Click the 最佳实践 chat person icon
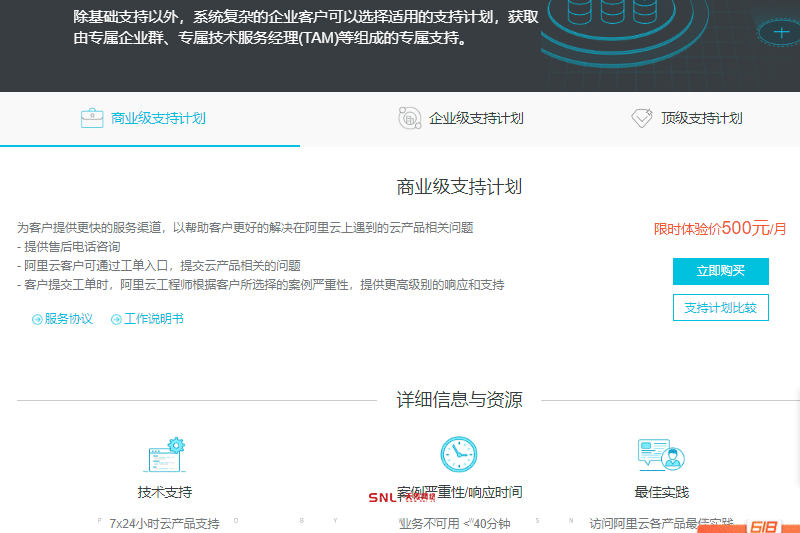800x533 pixels. tap(661, 454)
